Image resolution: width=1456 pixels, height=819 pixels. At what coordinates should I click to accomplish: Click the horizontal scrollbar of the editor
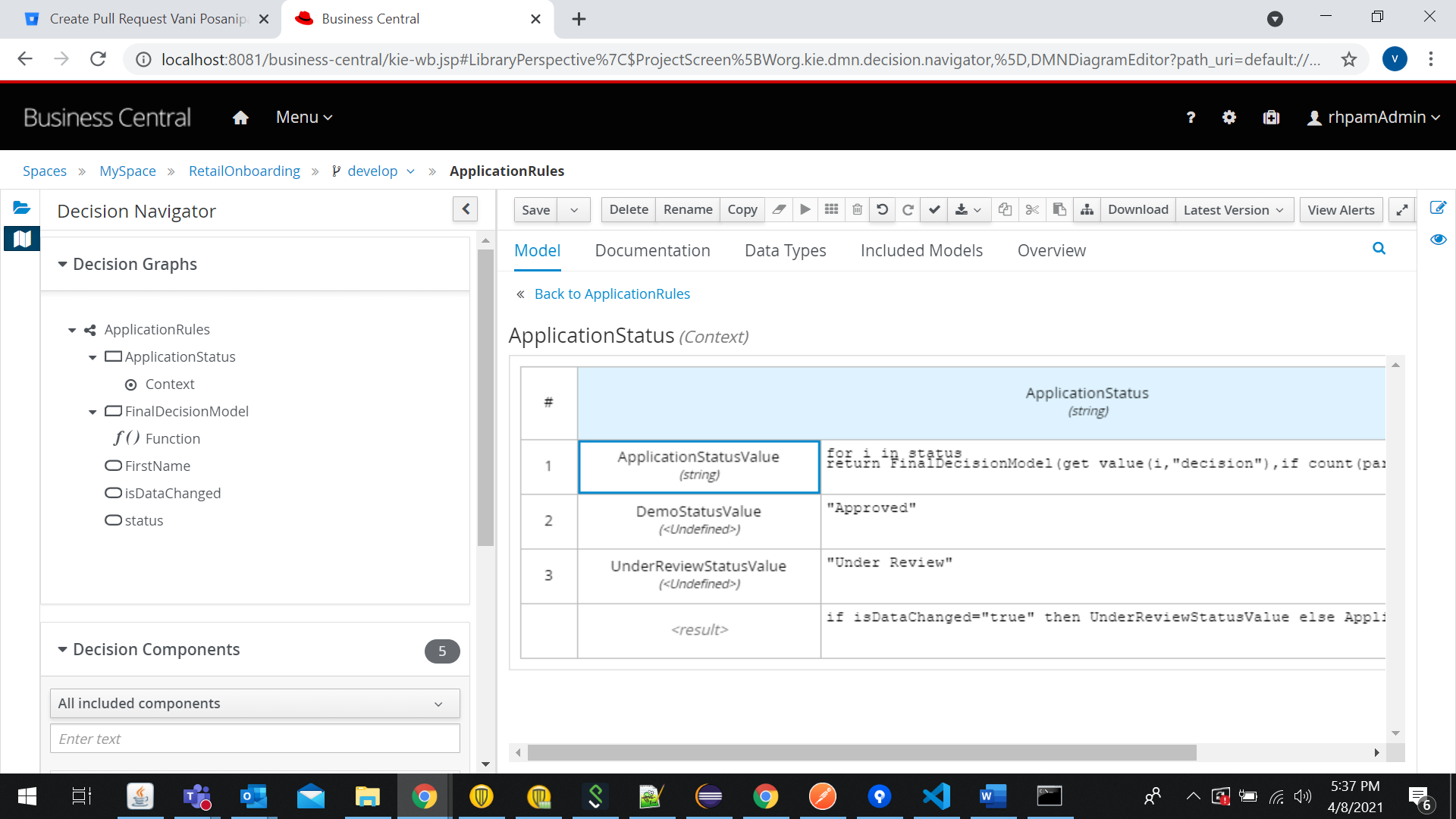861,752
